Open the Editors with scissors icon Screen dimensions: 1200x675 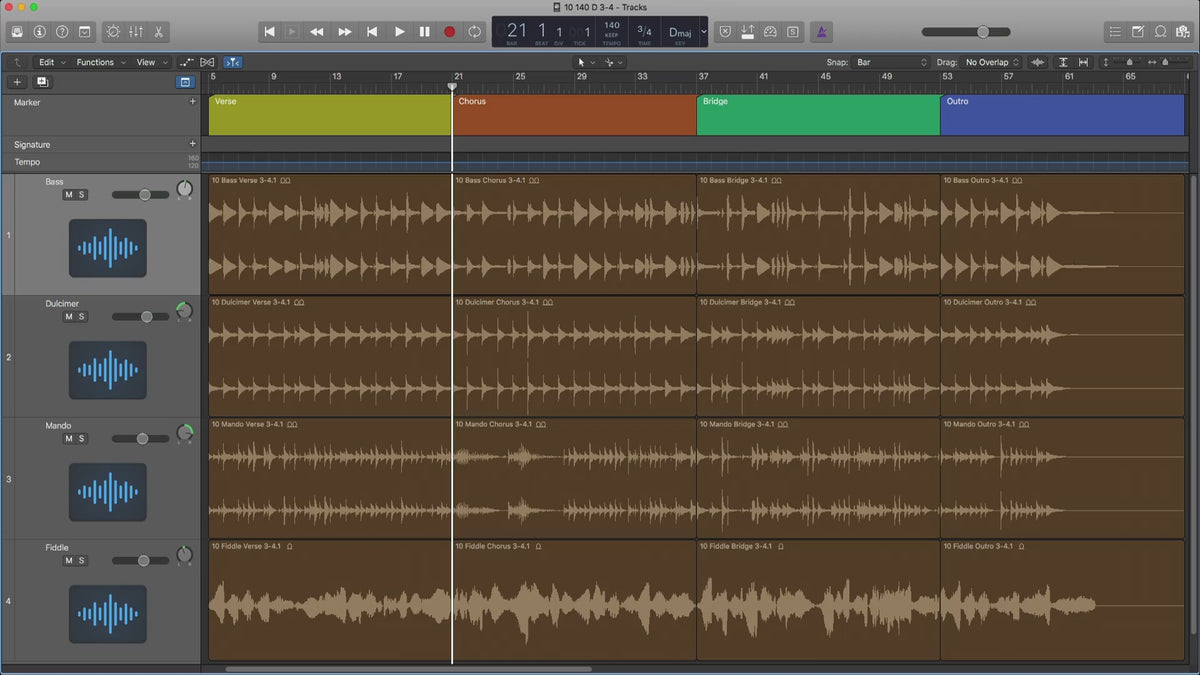pos(160,32)
